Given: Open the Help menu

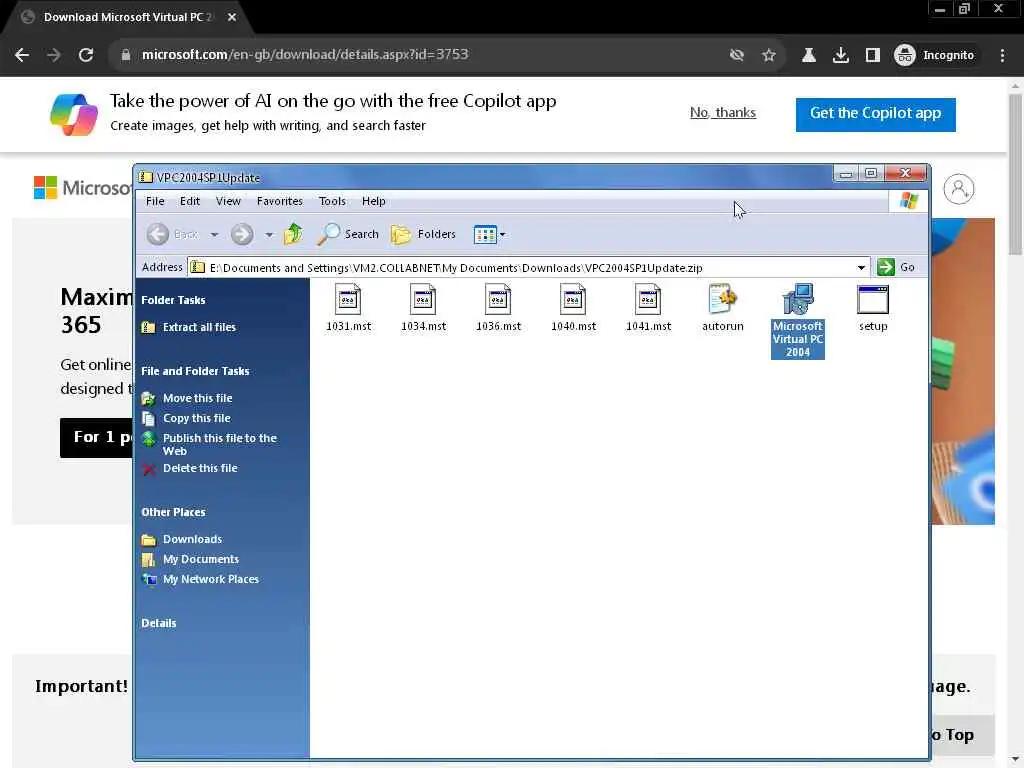Looking at the screenshot, I should 374,201.
